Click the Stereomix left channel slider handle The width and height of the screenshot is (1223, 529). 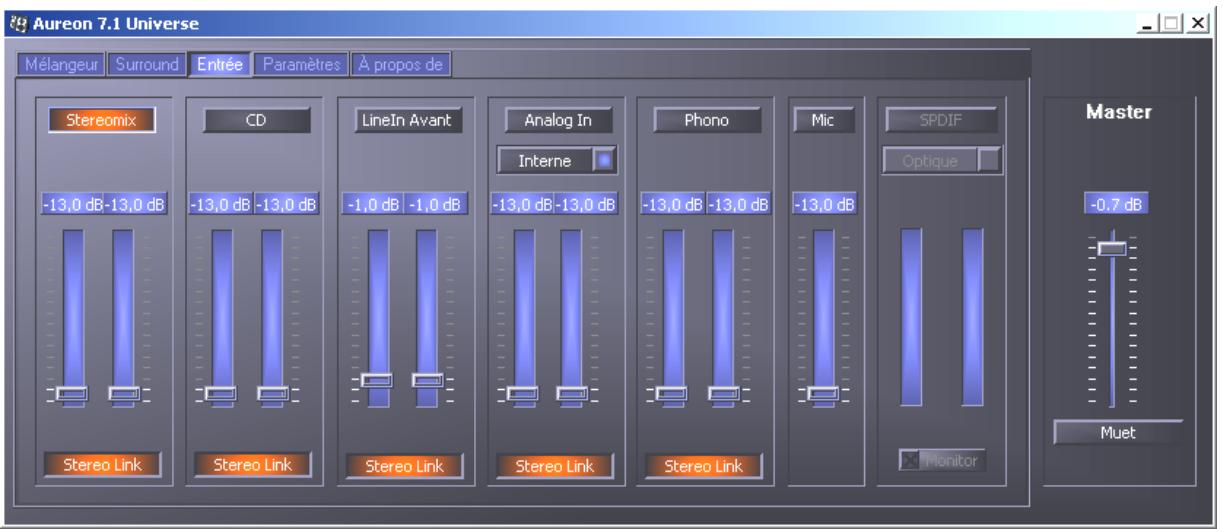point(72,394)
